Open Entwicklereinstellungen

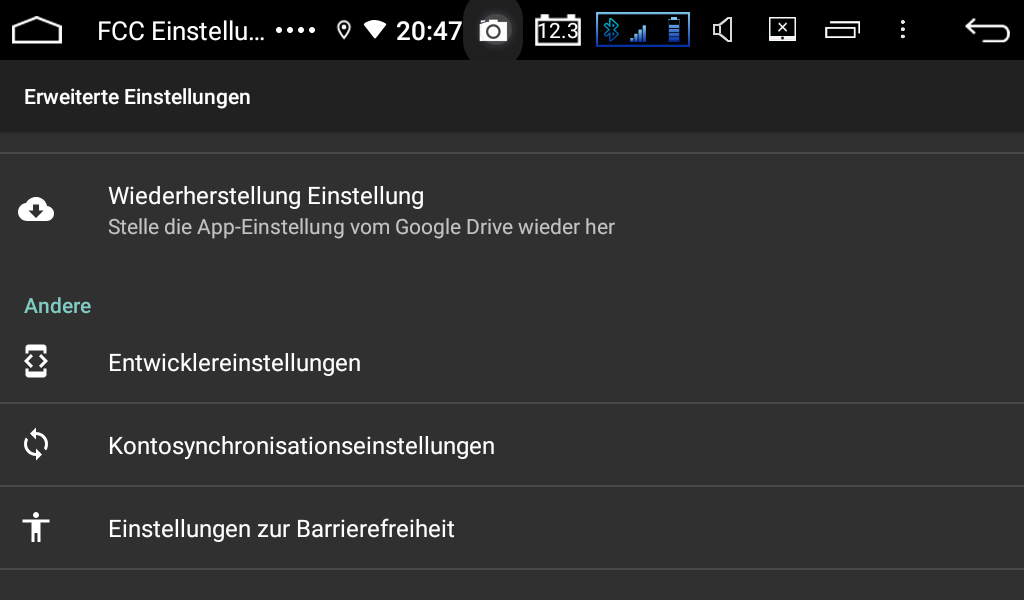512,362
